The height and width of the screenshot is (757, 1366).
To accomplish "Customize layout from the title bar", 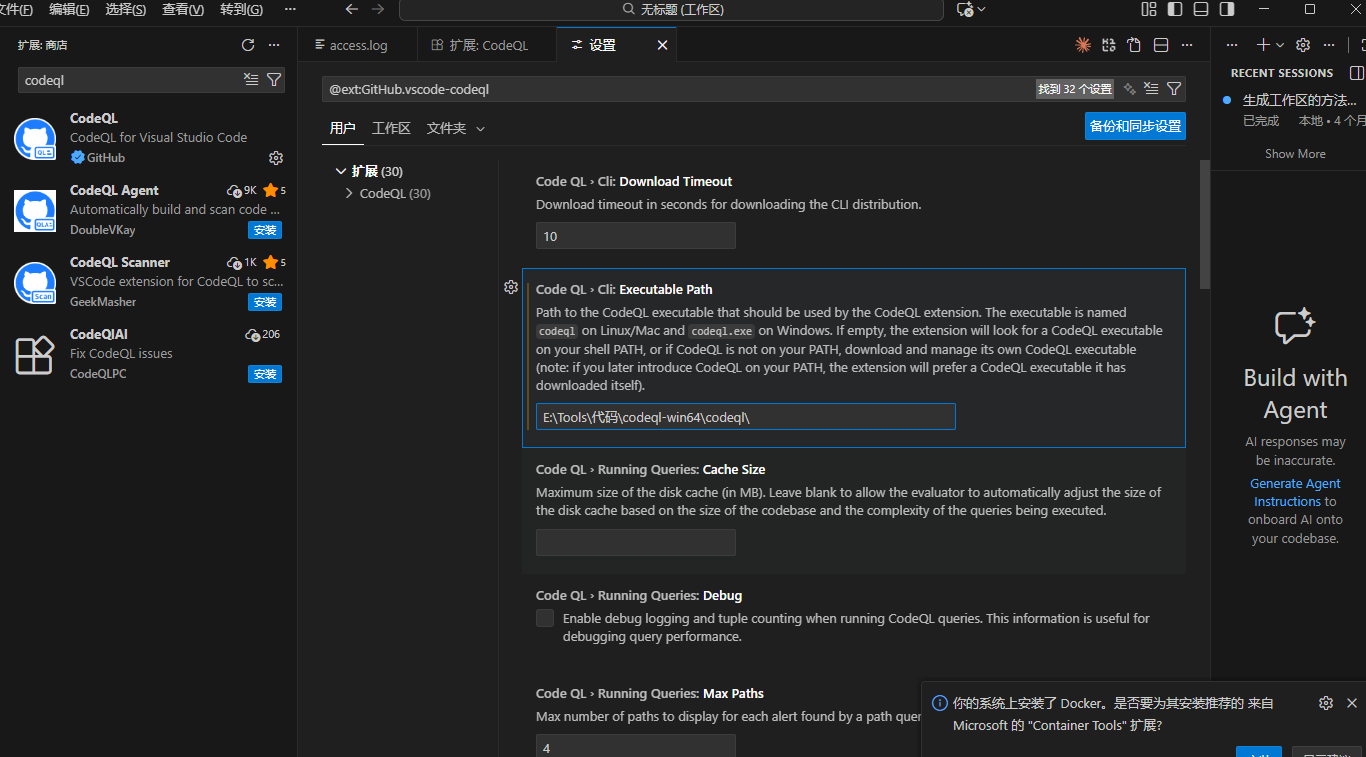I will click(x=1149, y=9).
